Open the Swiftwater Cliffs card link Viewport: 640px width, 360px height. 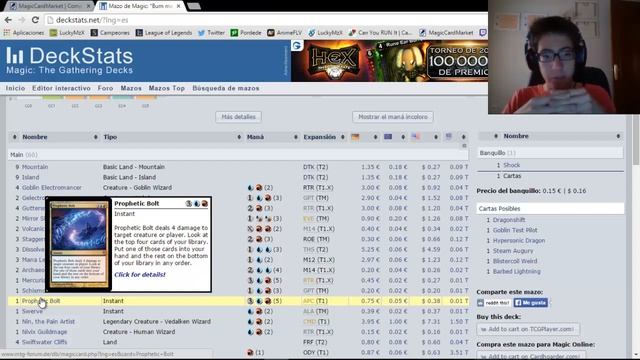[x=44, y=342]
